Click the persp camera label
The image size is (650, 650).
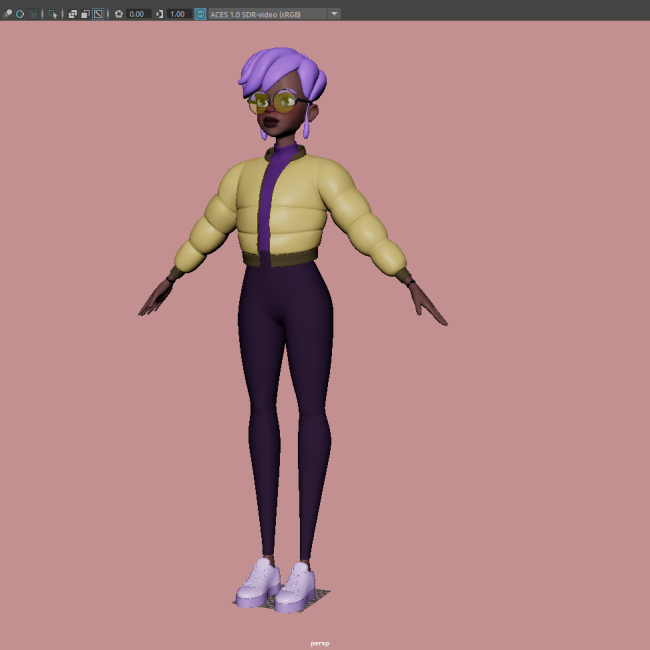pyautogui.click(x=320, y=643)
